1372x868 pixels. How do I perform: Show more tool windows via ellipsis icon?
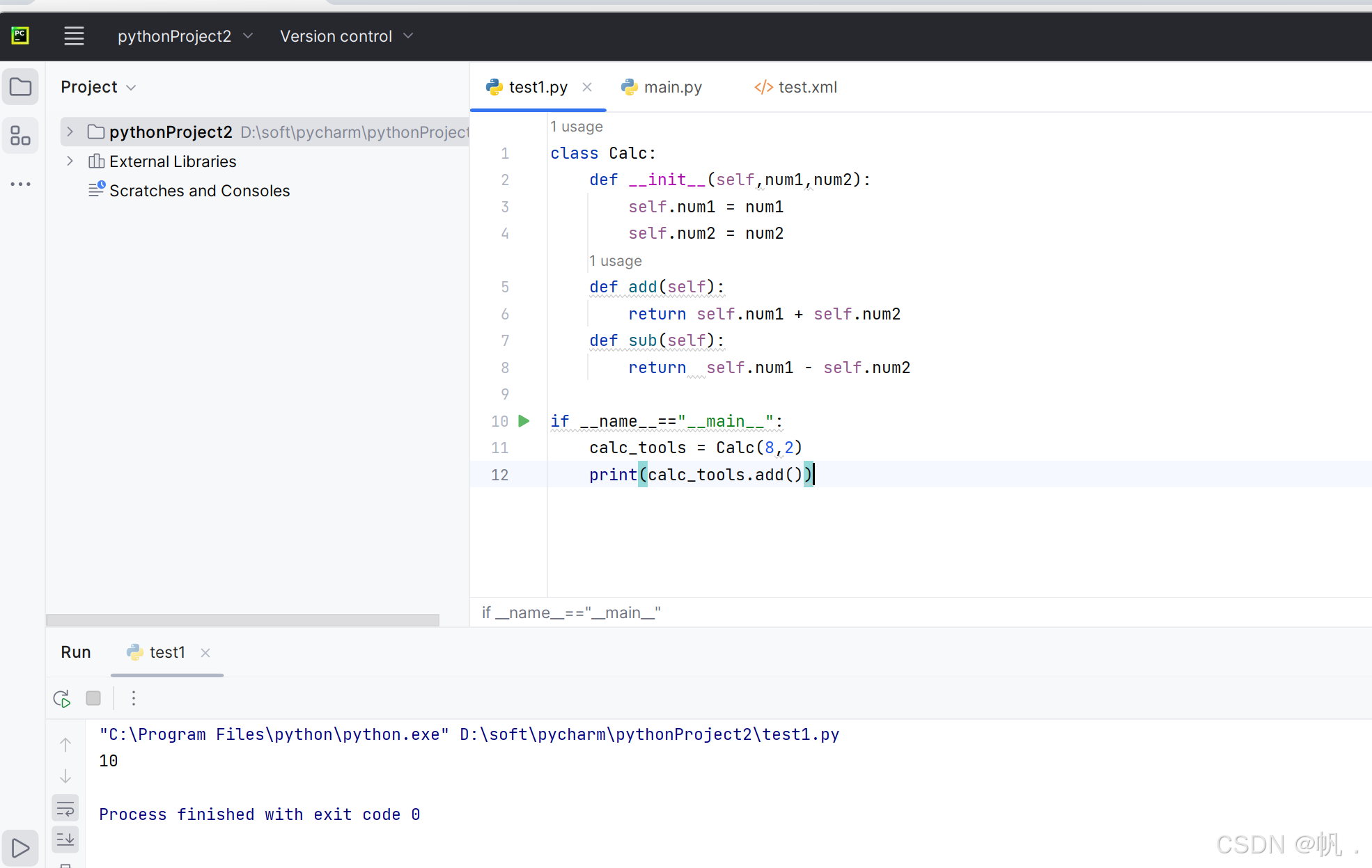20,184
